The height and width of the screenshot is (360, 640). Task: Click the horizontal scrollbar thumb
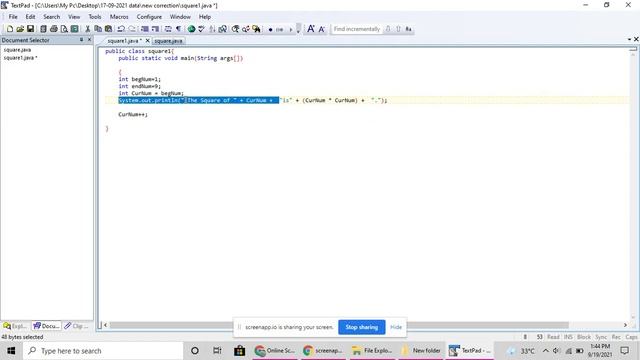(x=339, y=325)
